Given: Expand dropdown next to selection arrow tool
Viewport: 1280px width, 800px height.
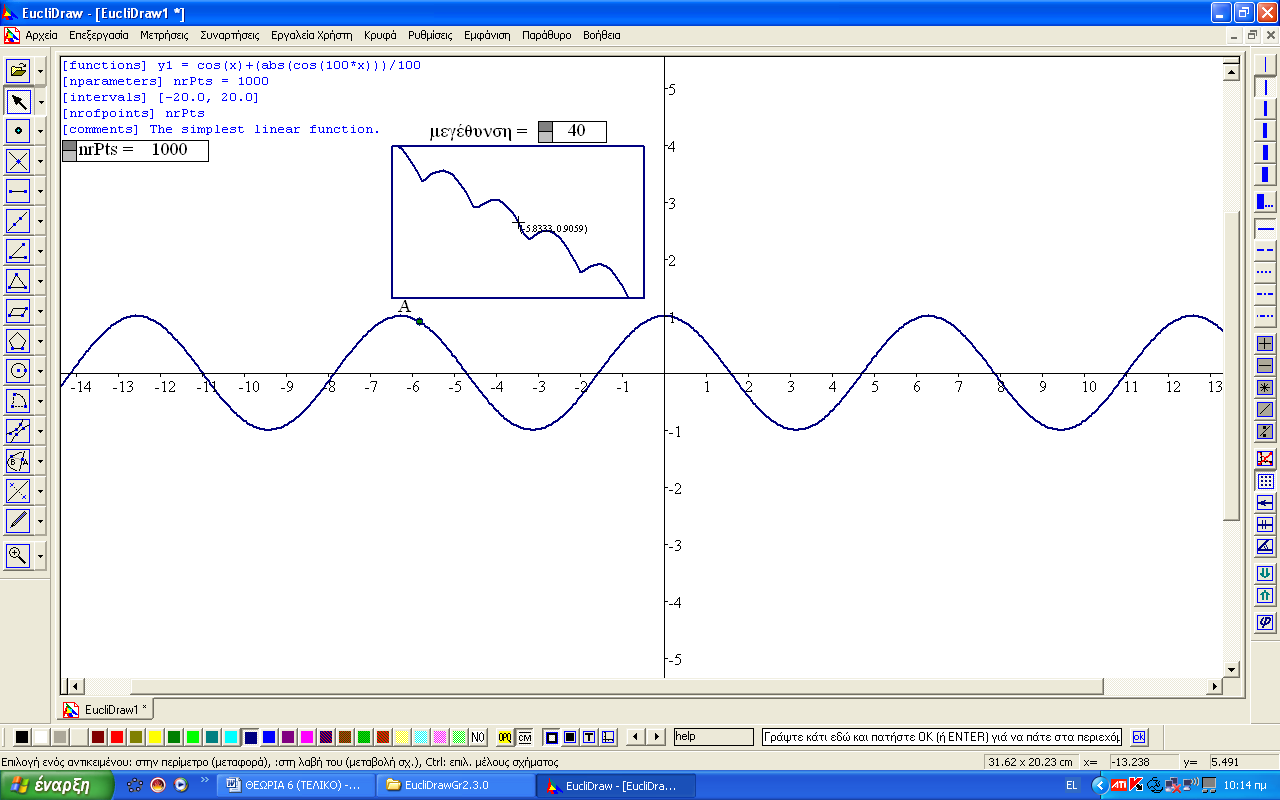Looking at the screenshot, I should 40,102.
